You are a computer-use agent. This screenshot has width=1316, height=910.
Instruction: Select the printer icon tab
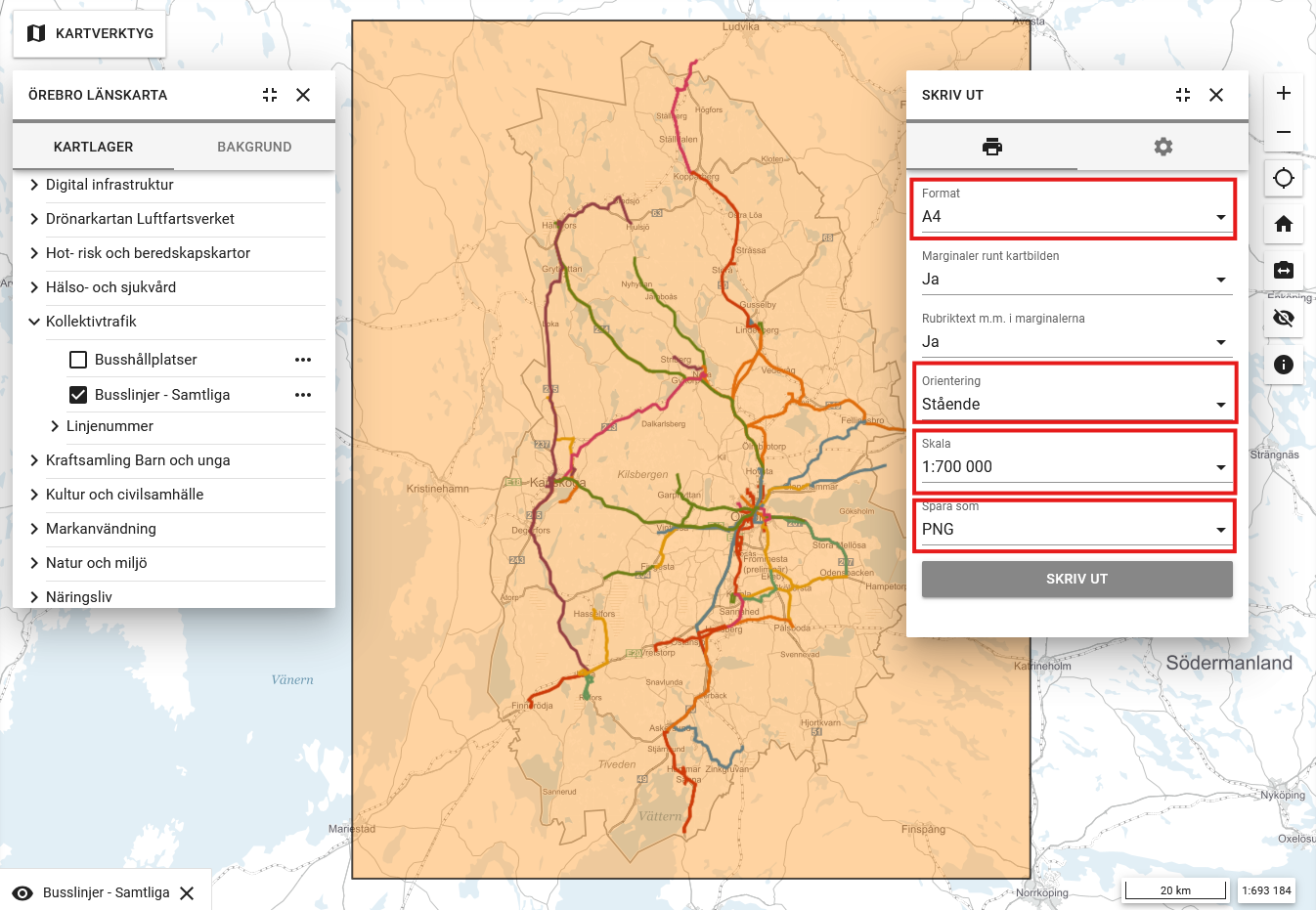[x=991, y=147]
